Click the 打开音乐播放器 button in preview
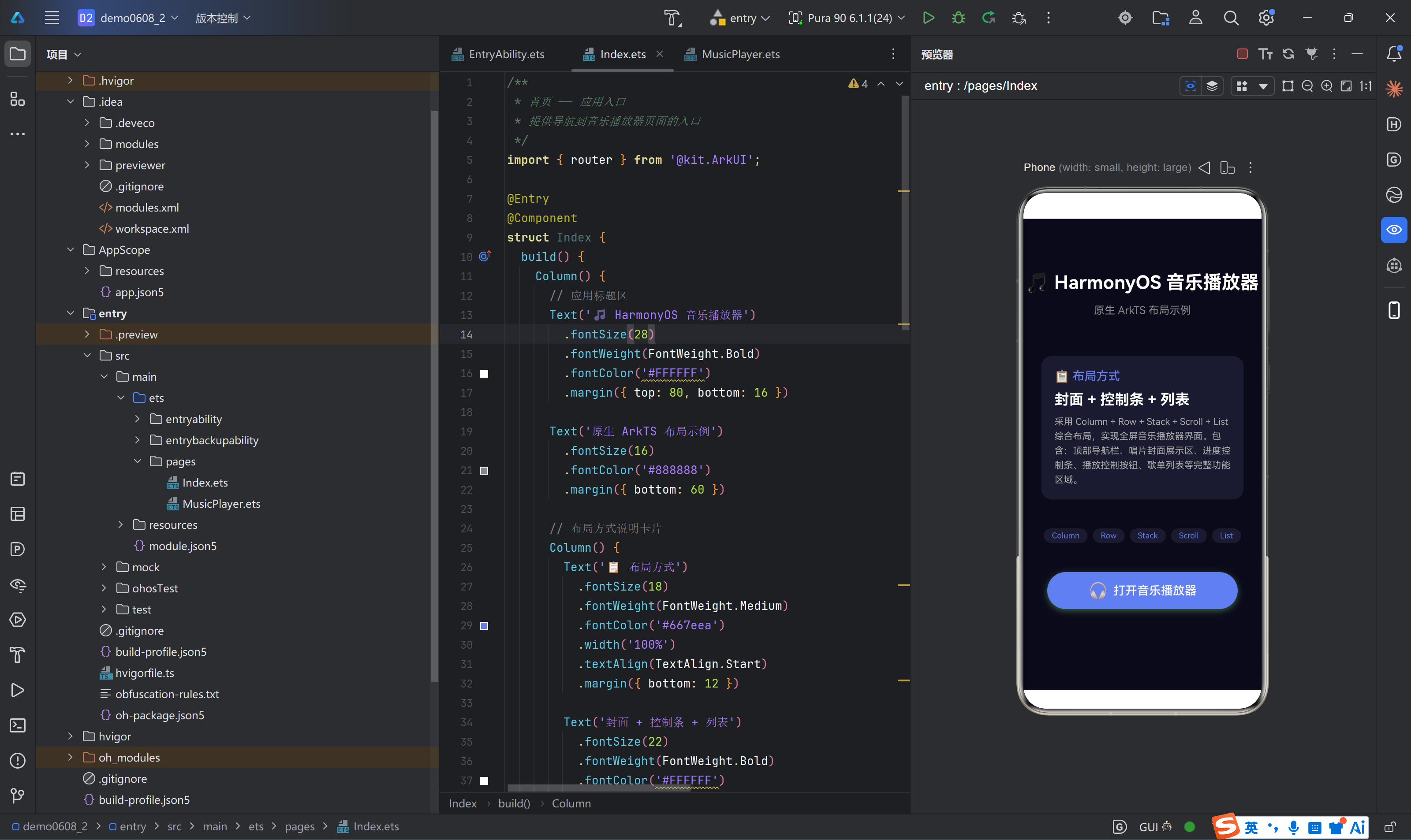1411x840 pixels. pos(1142,591)
